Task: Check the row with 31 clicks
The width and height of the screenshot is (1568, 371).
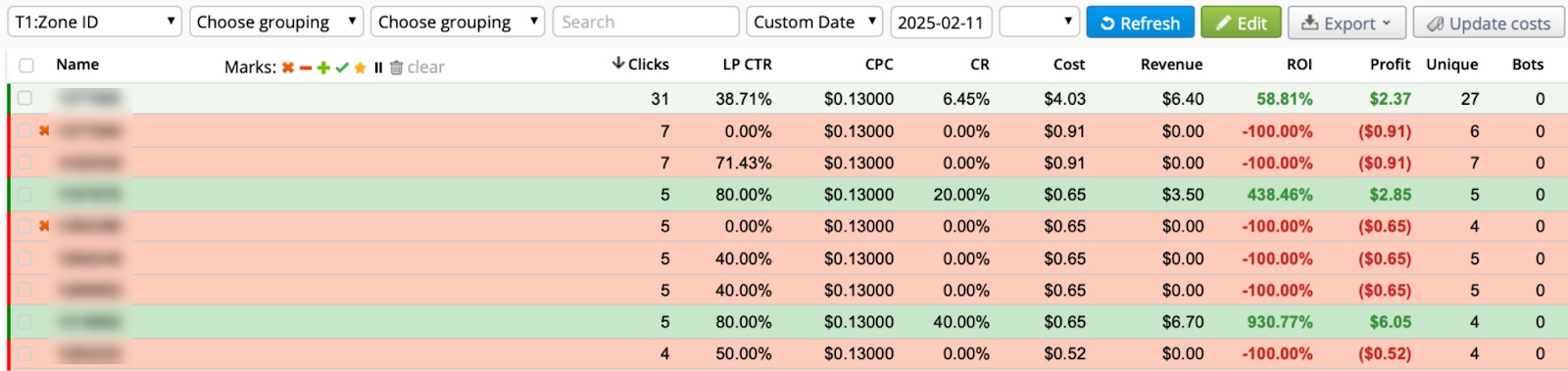Action: coord(25,98)
